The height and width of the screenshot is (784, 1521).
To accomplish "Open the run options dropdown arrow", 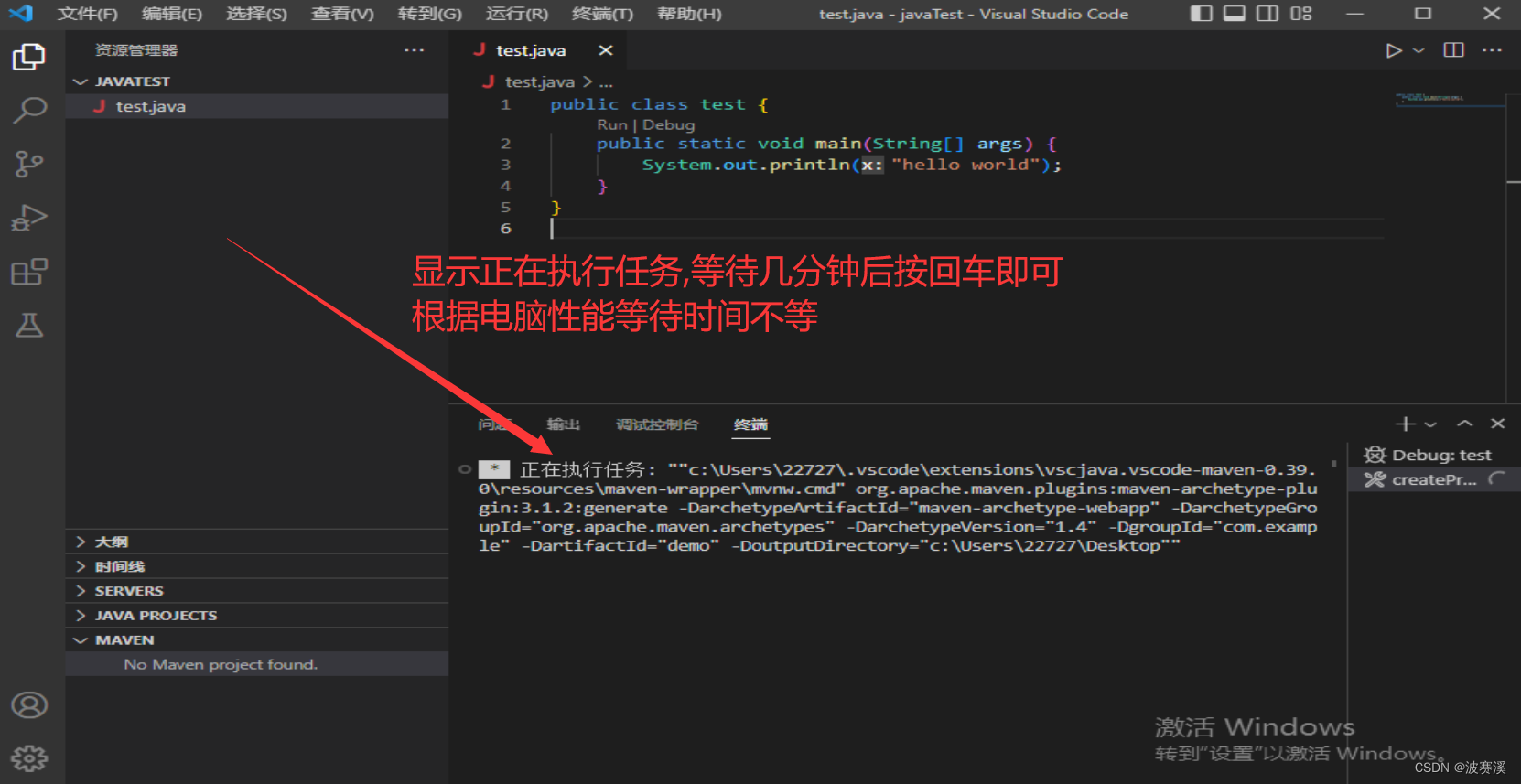I will (x=1419, y=50).
